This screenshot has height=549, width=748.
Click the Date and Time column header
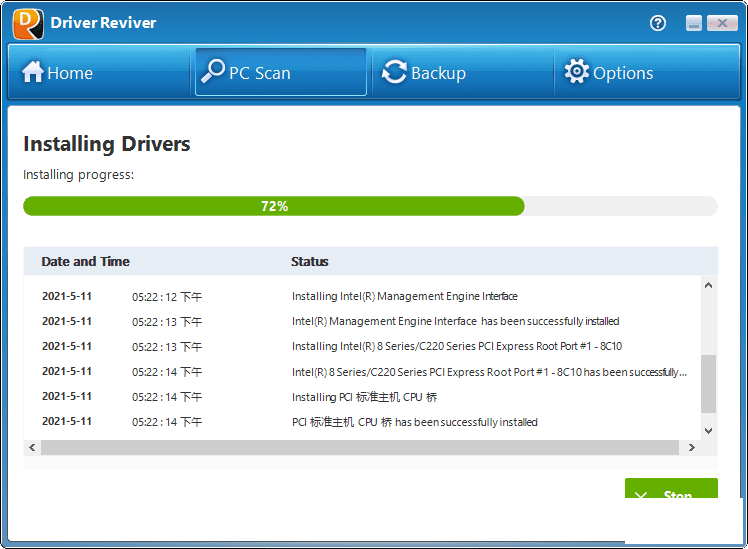tap(85, 261)
